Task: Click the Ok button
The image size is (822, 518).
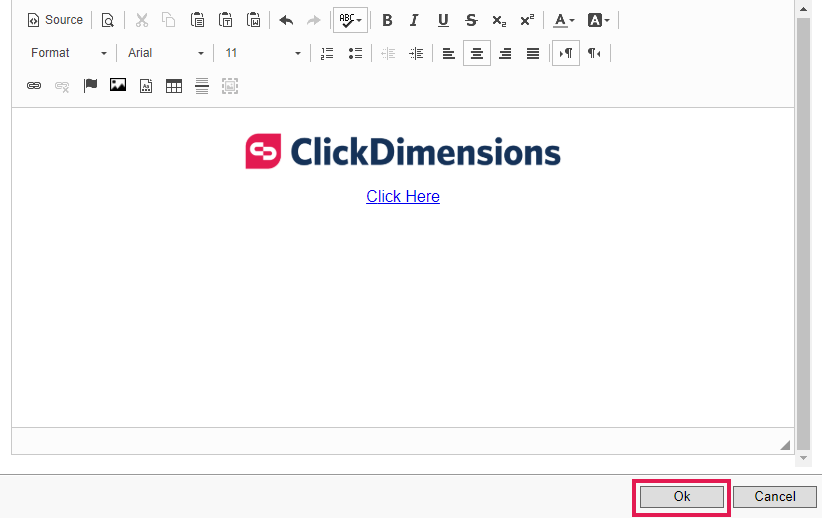Action: [682, 497]
